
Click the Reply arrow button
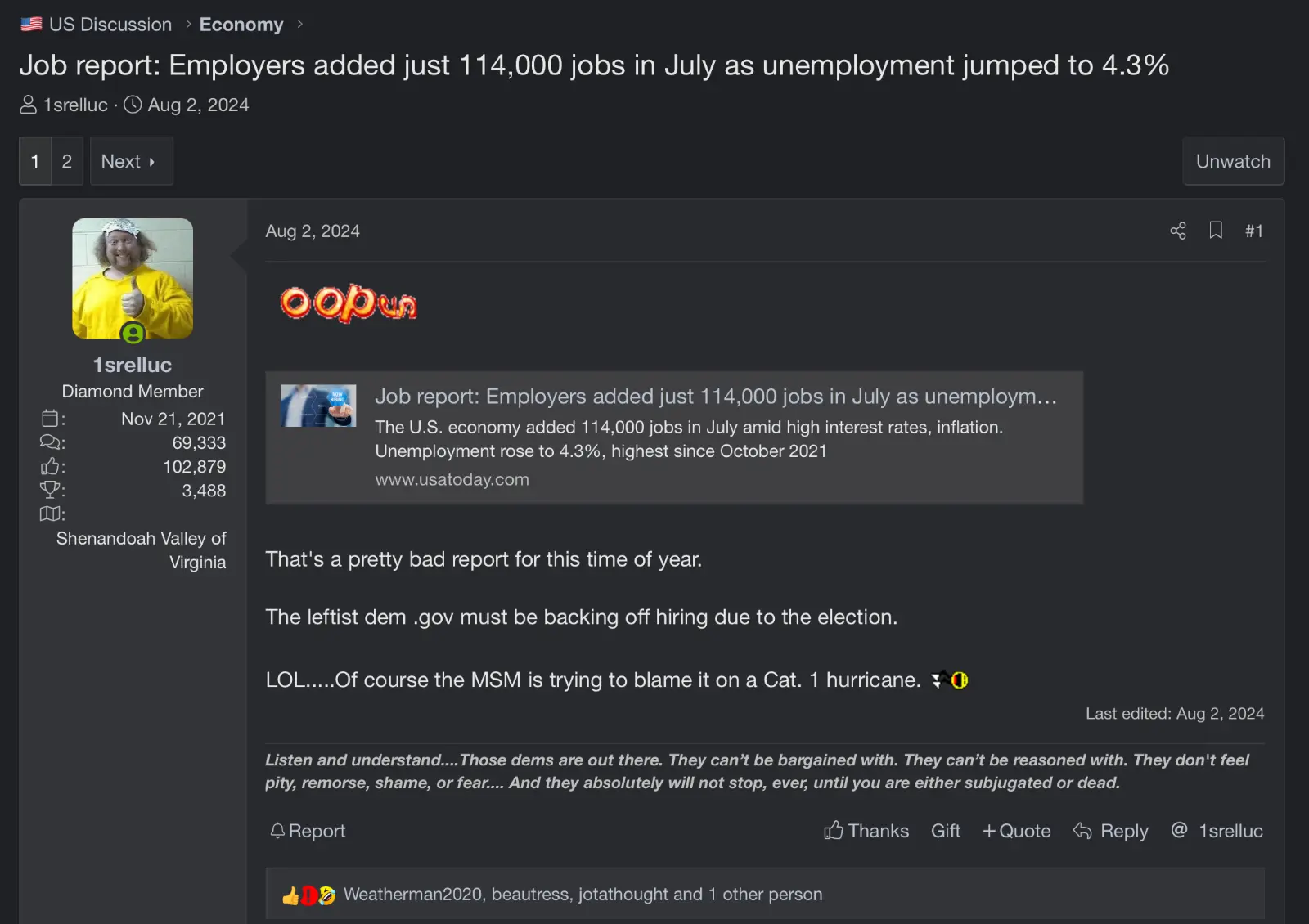(1110, 831)
